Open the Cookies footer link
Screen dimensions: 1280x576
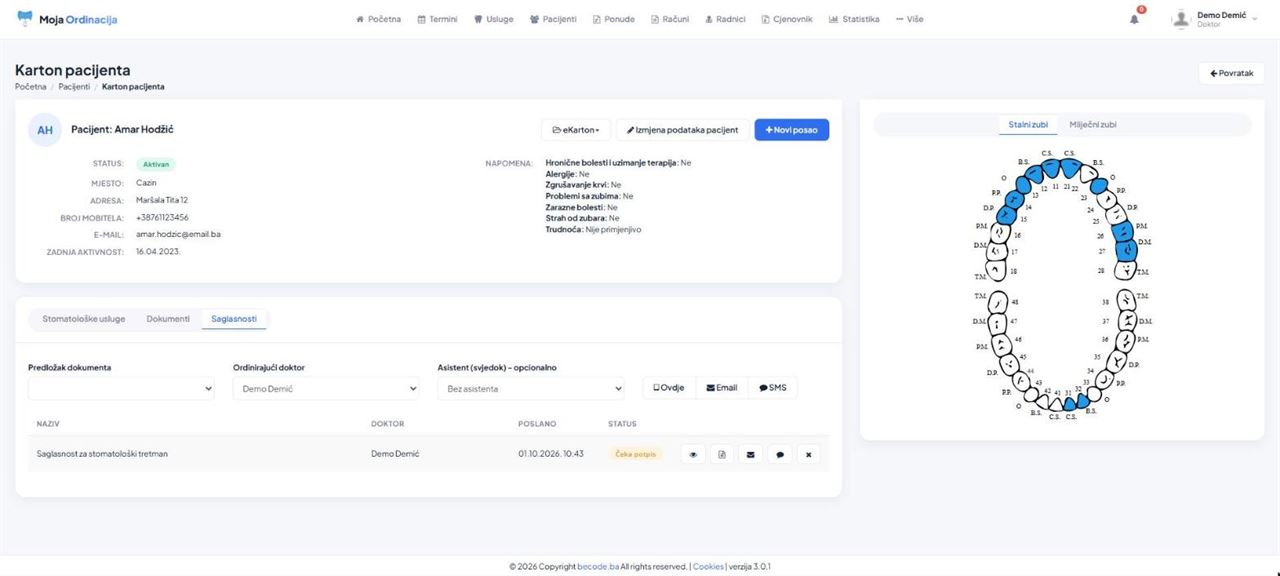point(708,566)
